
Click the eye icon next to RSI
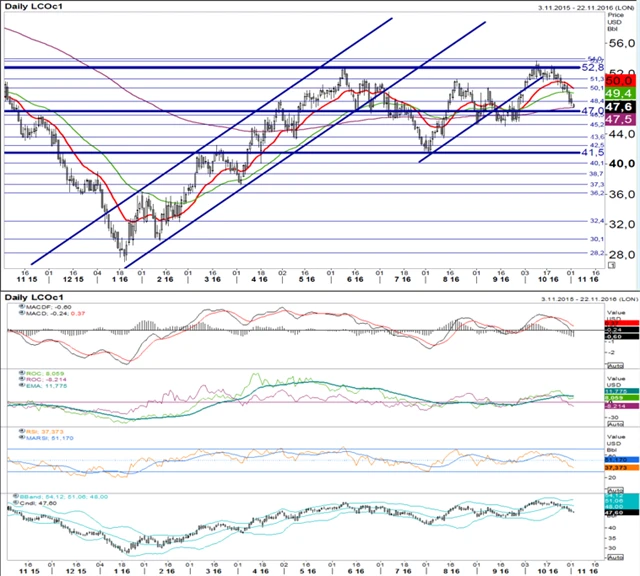click(x=22, y=431)
